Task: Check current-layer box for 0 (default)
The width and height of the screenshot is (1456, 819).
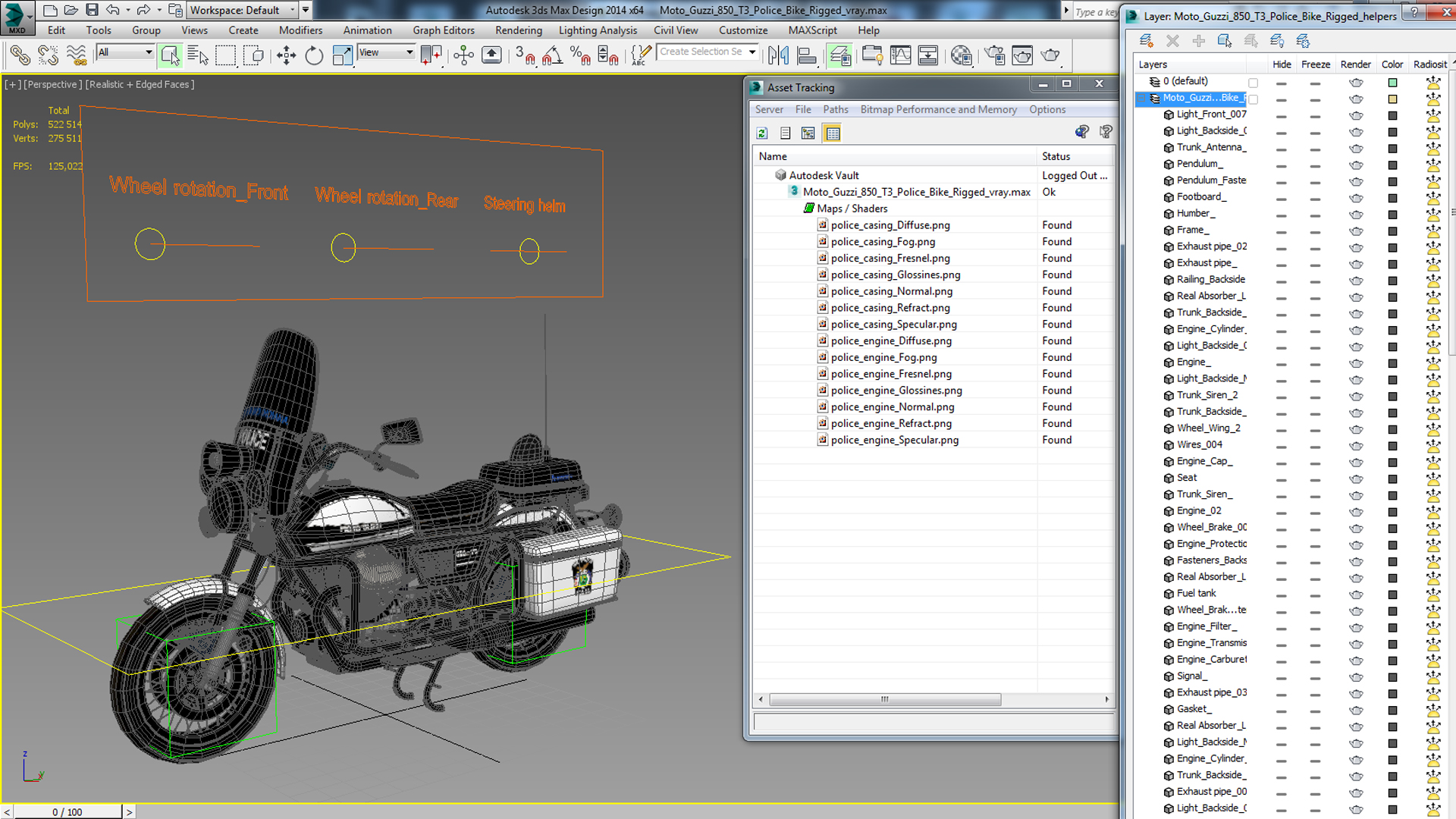Action: point(1253,83)
